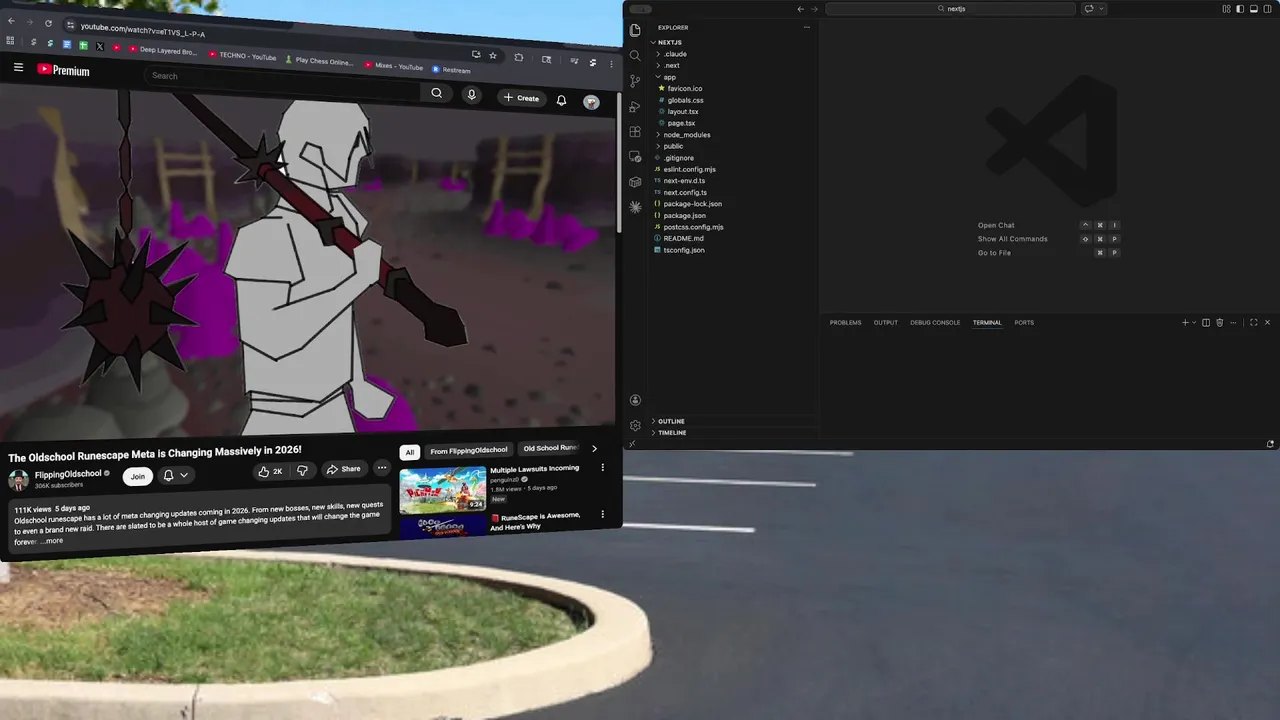Image resolution: width=1280 pixels, height=720 pixels.
Task: Open the Play Chess Online bookmark
Action: [x=319, y=61]
